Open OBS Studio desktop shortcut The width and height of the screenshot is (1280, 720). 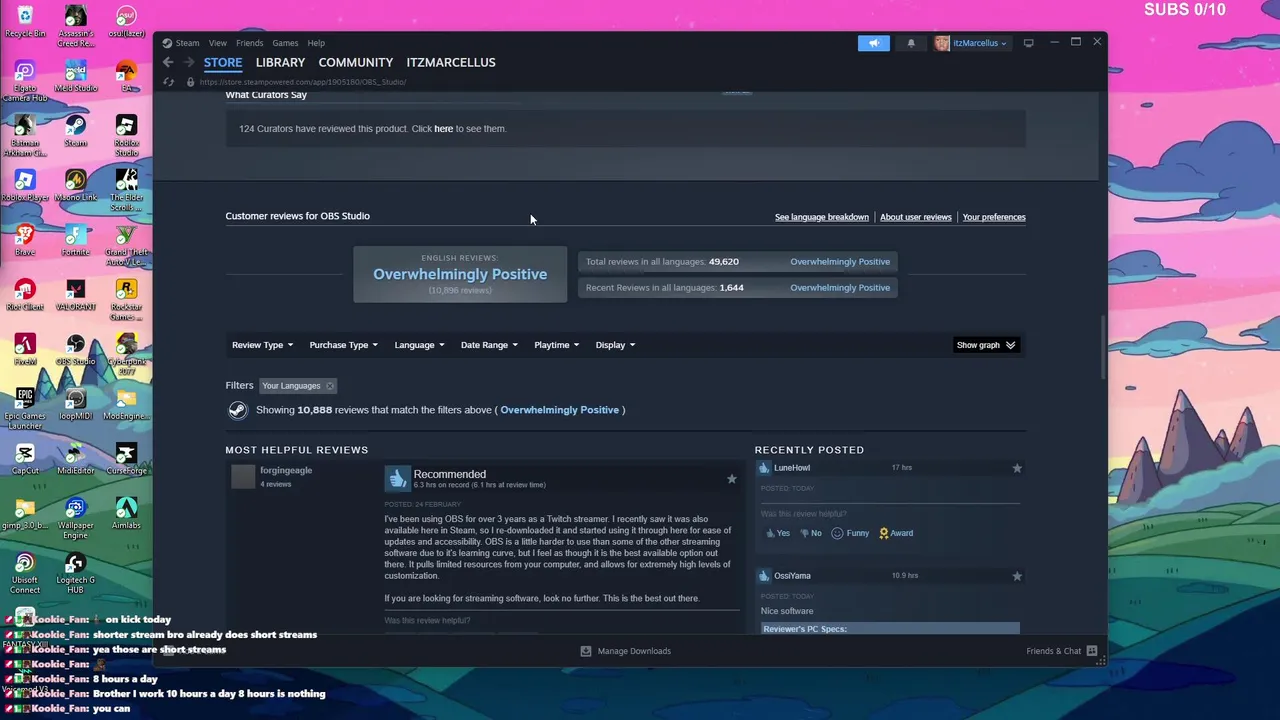click(75, 349)
